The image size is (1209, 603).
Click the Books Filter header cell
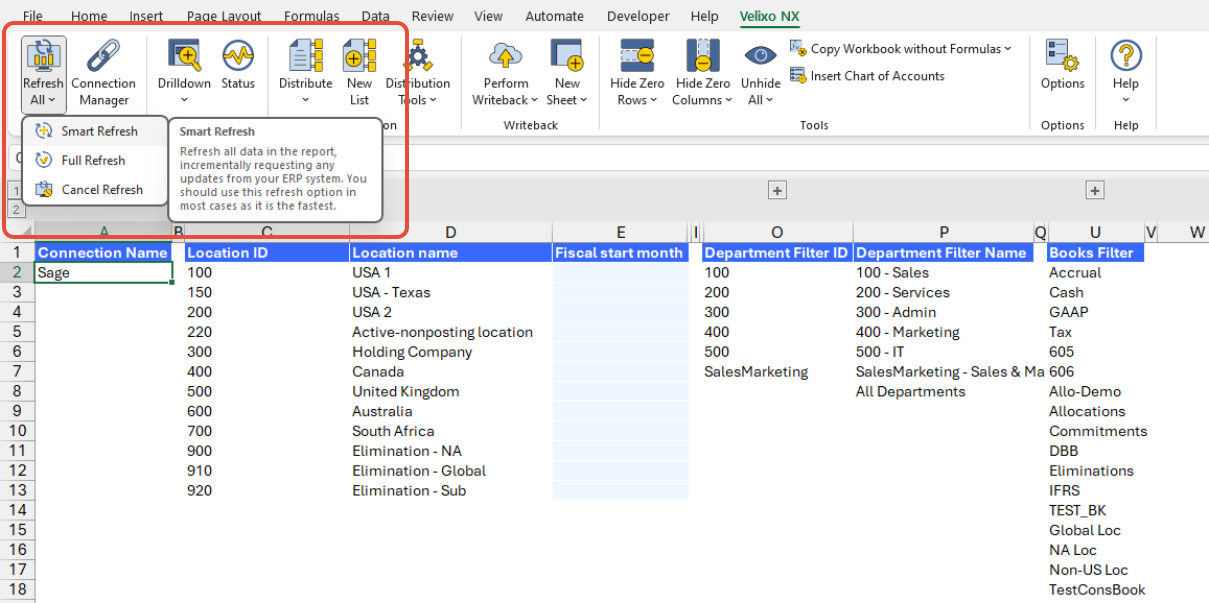[1095, 252]
